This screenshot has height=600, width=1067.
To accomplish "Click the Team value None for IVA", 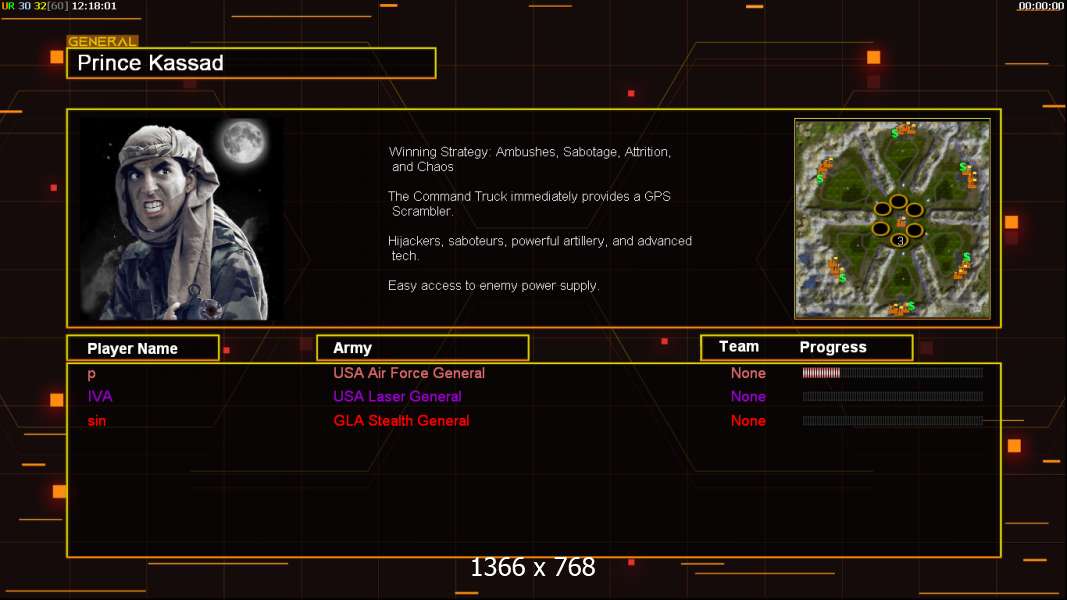I will [x=748, y=396].
